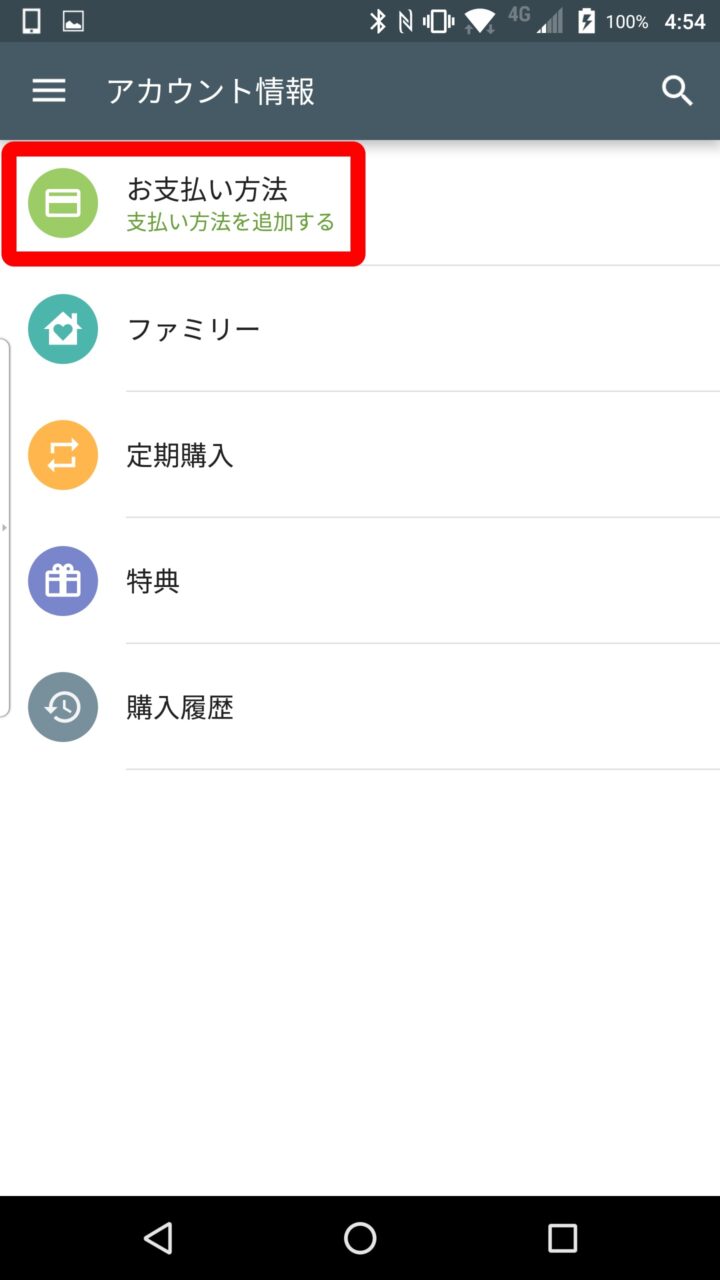Tap the 支払い方法を追加する link
This screenshot has height=1280, width=720.
(x=230, y=222)
